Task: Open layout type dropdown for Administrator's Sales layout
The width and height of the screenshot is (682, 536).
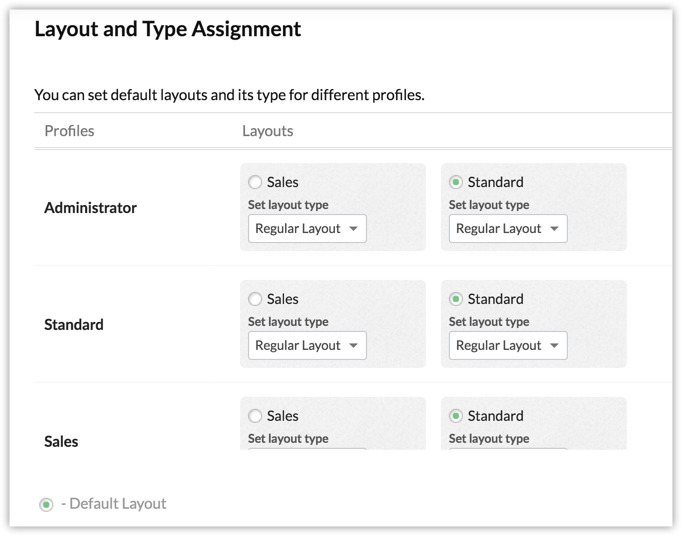Action: point(307,229)
